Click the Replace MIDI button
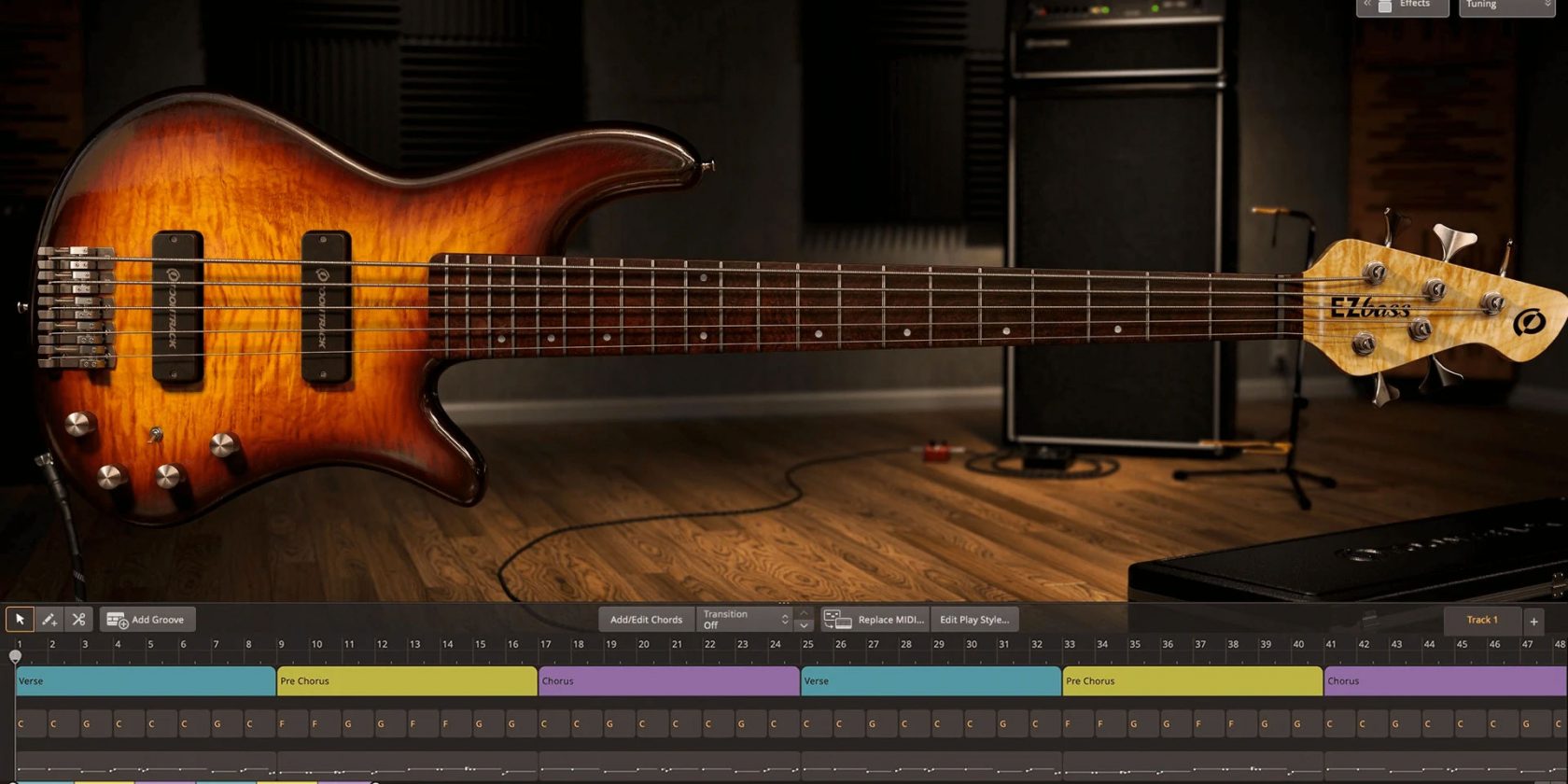 875,619
